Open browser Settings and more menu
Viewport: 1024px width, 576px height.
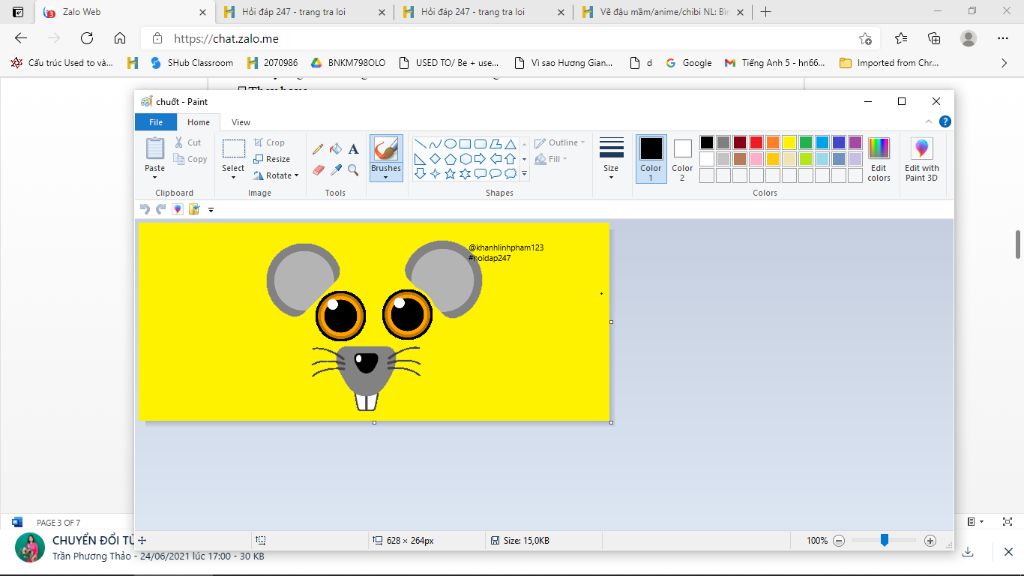tap(1003, 39)
